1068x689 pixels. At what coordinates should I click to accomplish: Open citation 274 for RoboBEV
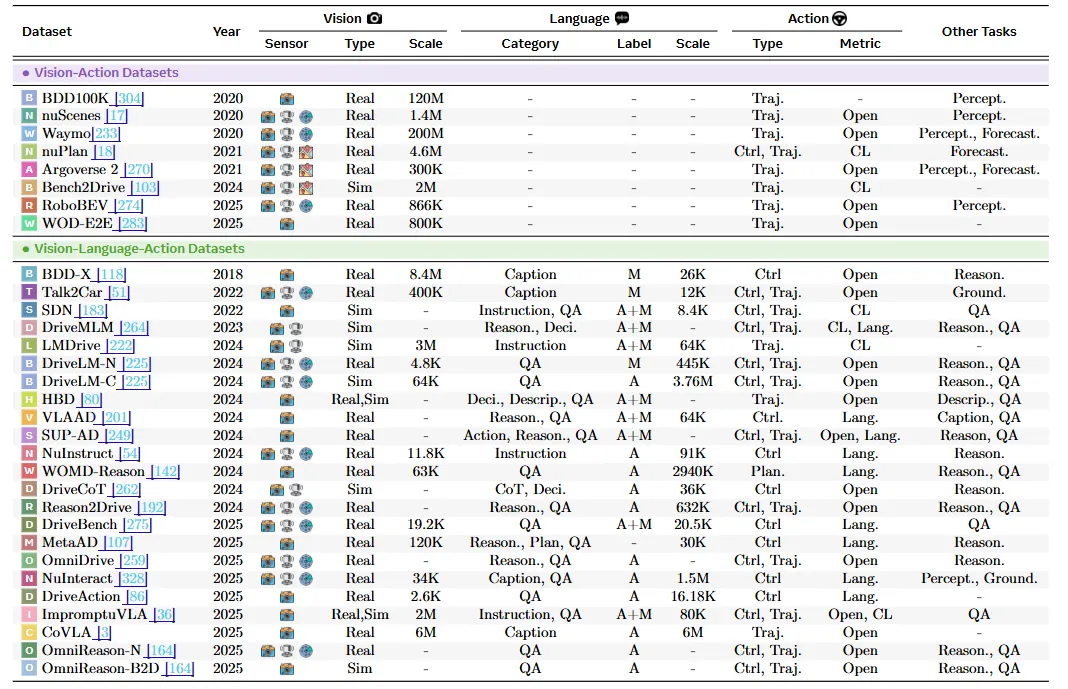click(x=128, y=205)
